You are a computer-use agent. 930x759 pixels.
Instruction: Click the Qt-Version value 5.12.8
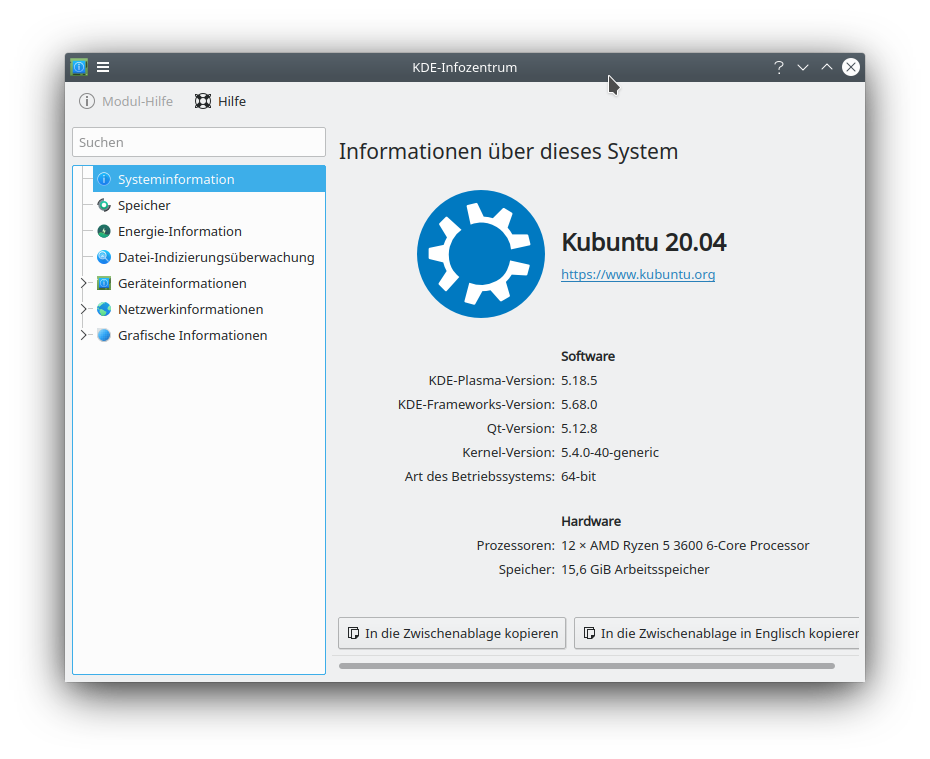click(579, 429)
